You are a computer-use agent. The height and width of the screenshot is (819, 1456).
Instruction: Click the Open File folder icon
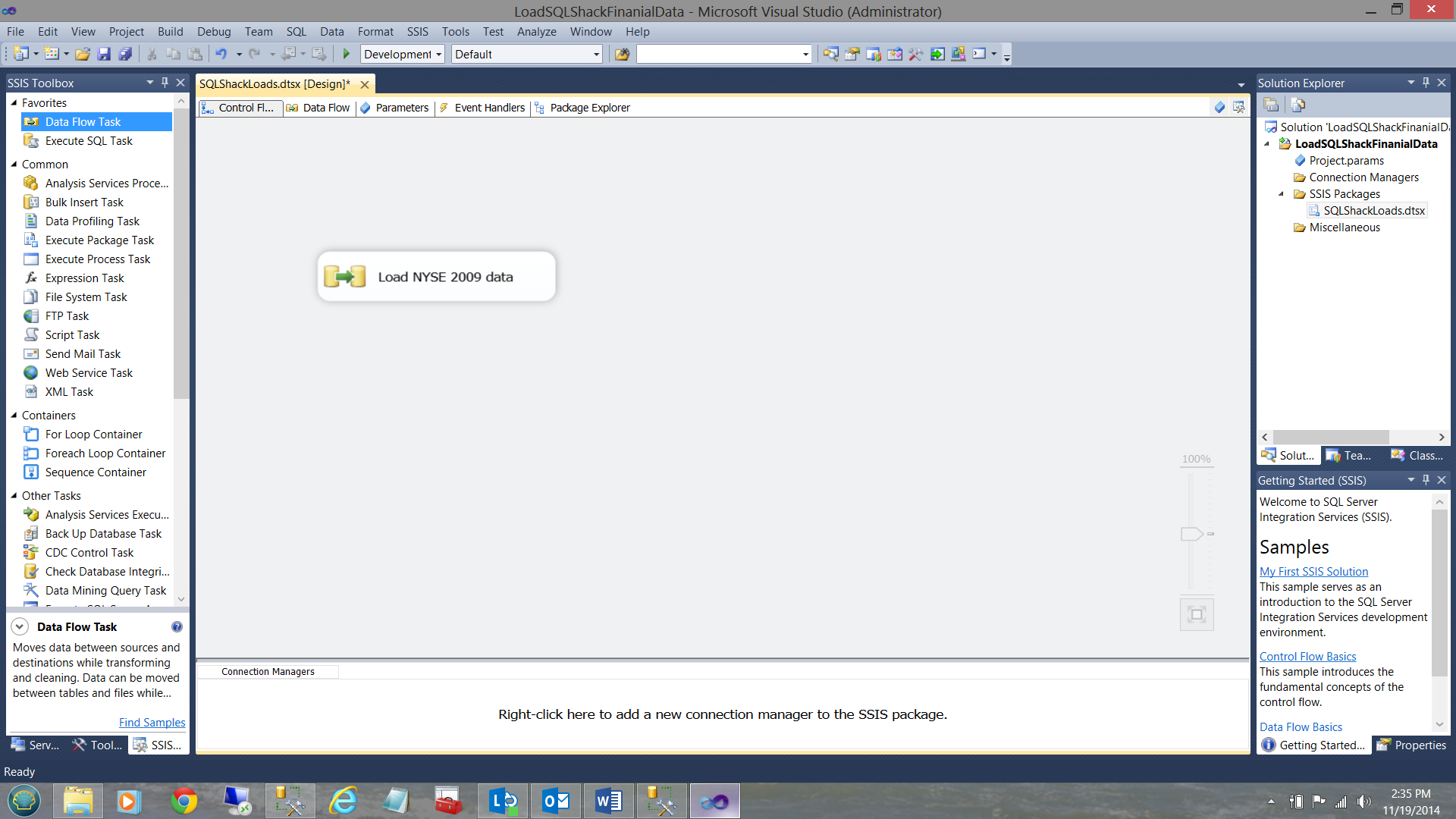[x=83, y=54]
